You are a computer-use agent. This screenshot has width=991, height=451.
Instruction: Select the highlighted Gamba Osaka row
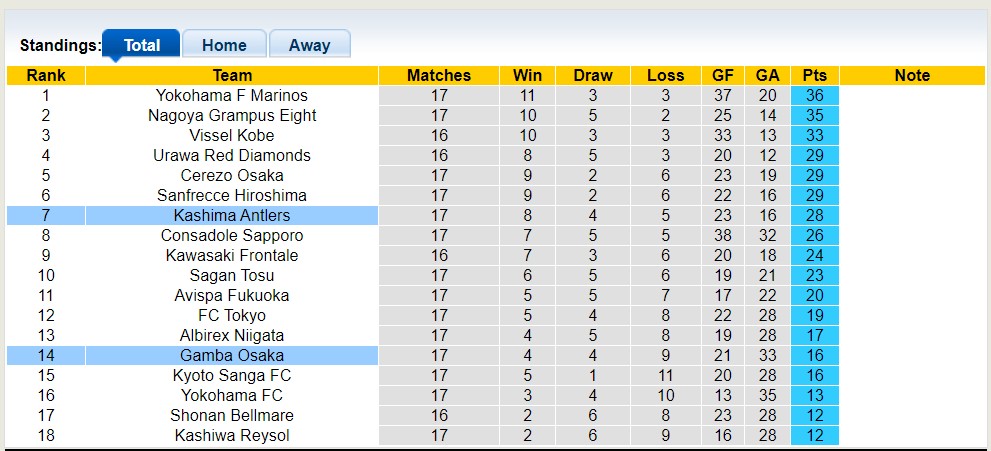pyautogui.click(x=232, y=356)
